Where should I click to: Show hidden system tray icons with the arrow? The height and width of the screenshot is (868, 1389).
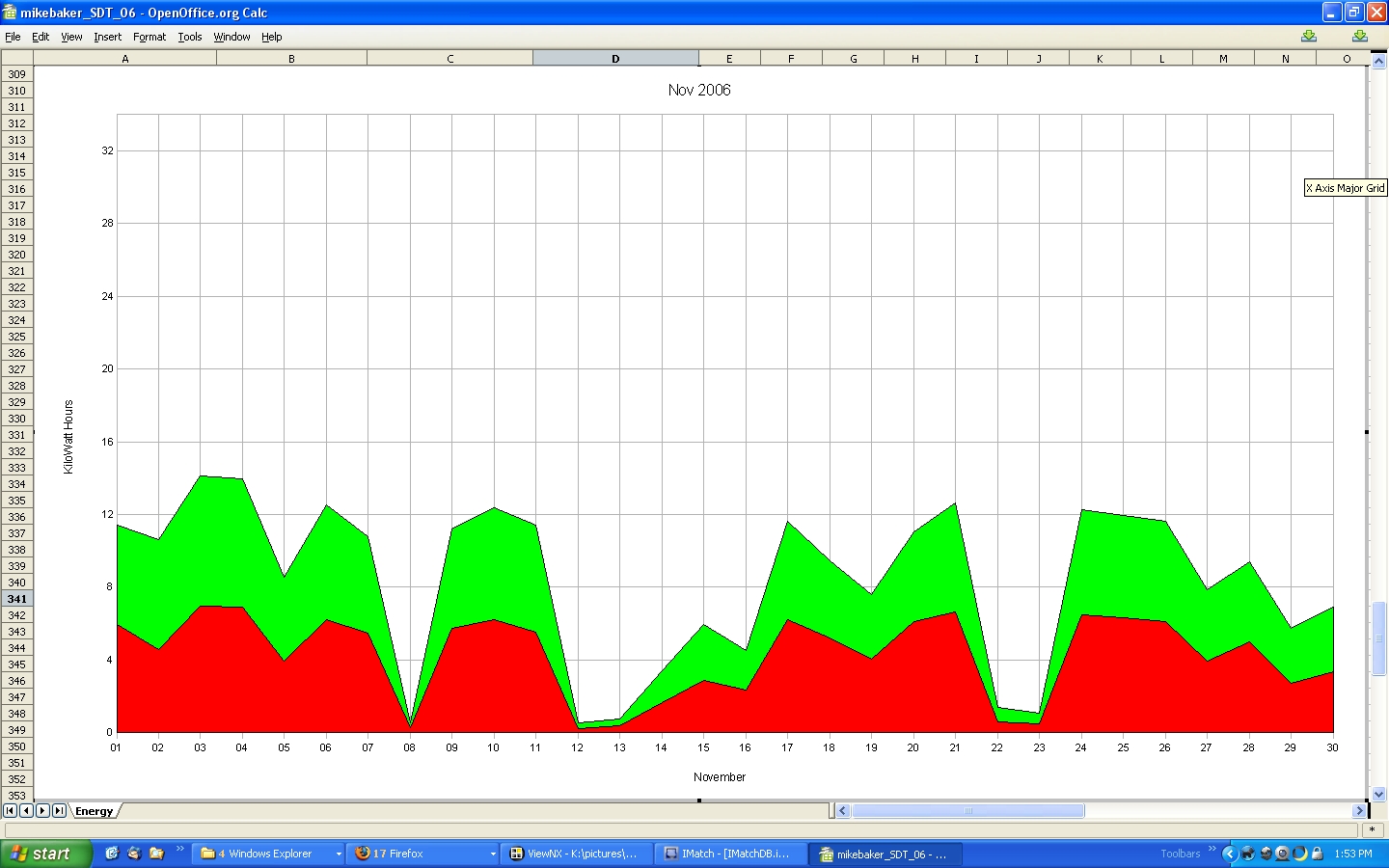coord(1229,854)
